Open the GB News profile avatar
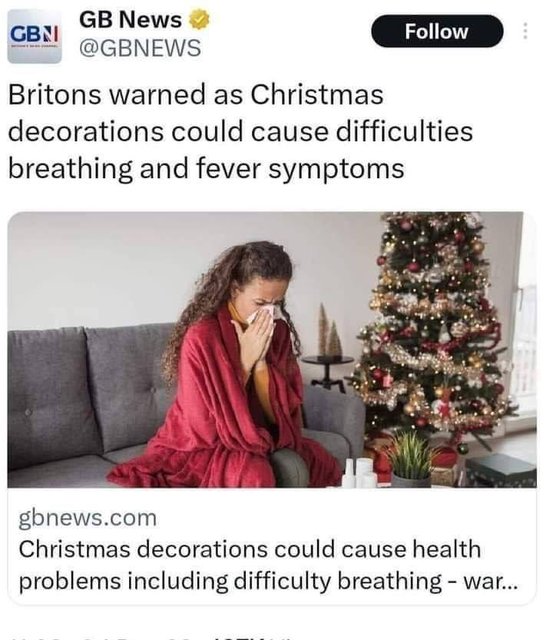Screen dimensions: 553x640 click(35, 36)
